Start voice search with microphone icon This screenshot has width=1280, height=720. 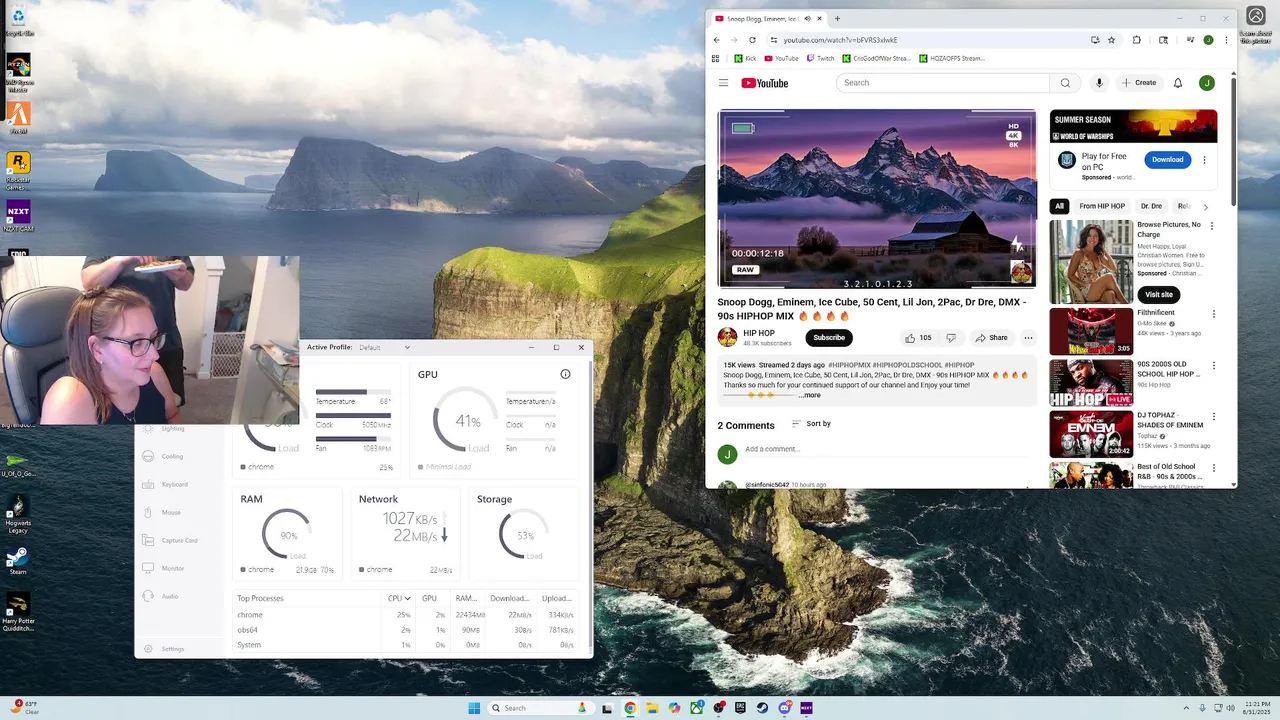[x=1099, y=83]
